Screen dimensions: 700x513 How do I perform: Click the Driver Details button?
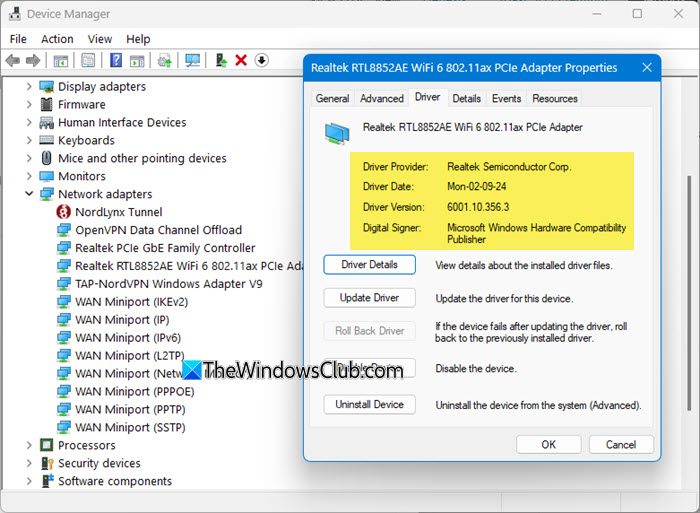369,265
